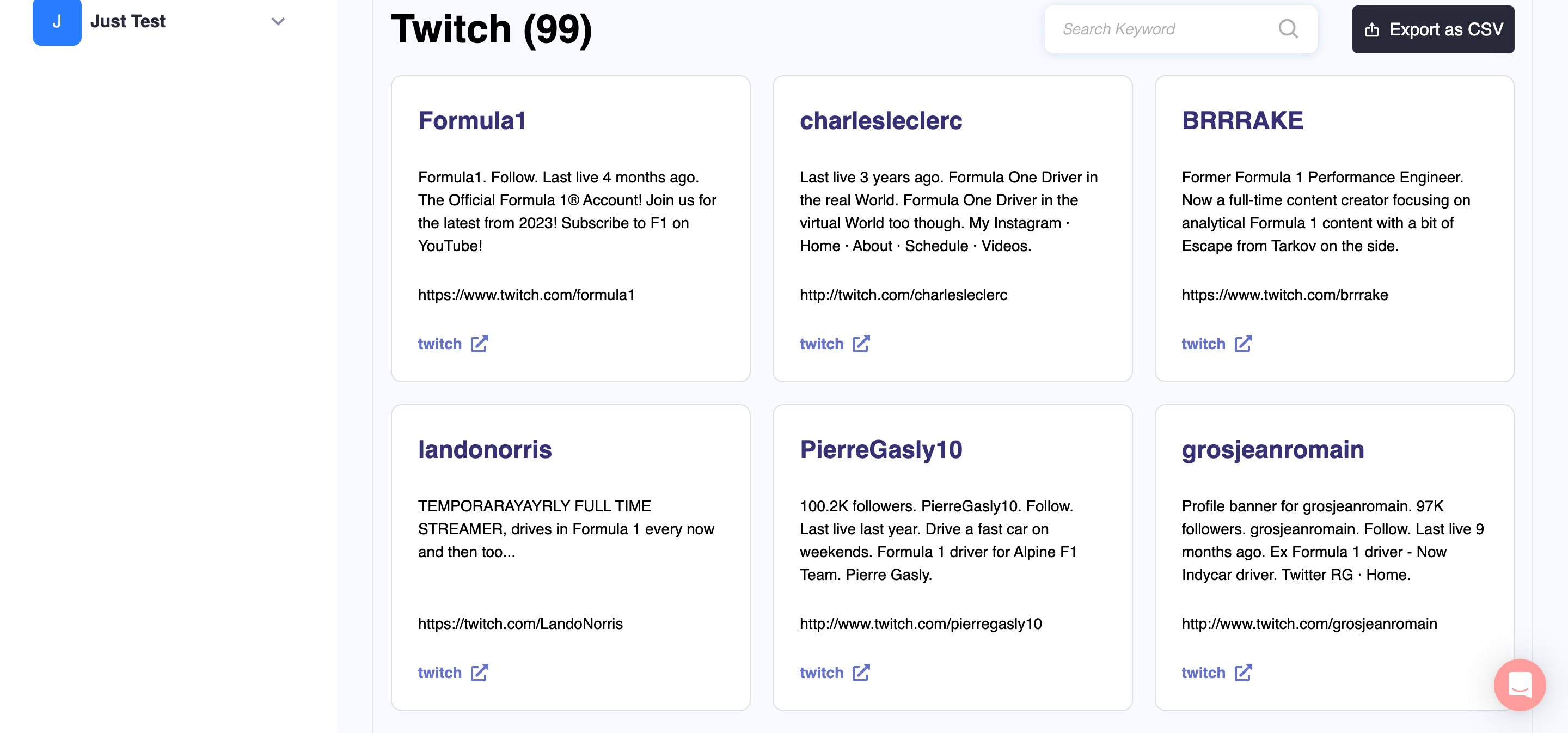
Task: Open the charlesleclerc card title
Action: point(880,120)
